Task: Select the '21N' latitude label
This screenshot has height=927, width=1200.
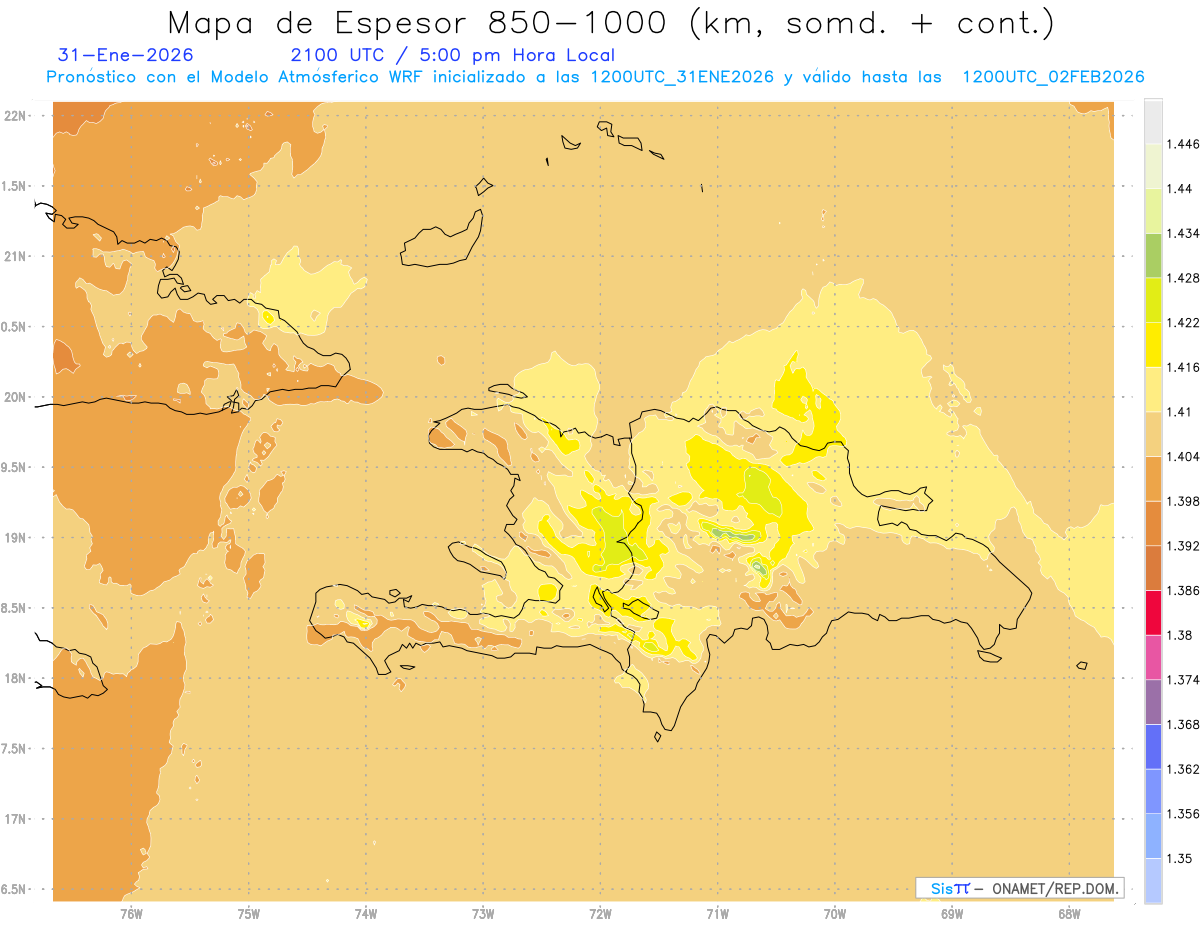Action: (17, 257)
